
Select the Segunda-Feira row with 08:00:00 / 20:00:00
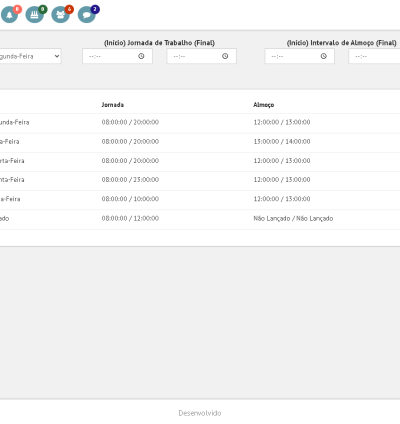tap(200, 123)
